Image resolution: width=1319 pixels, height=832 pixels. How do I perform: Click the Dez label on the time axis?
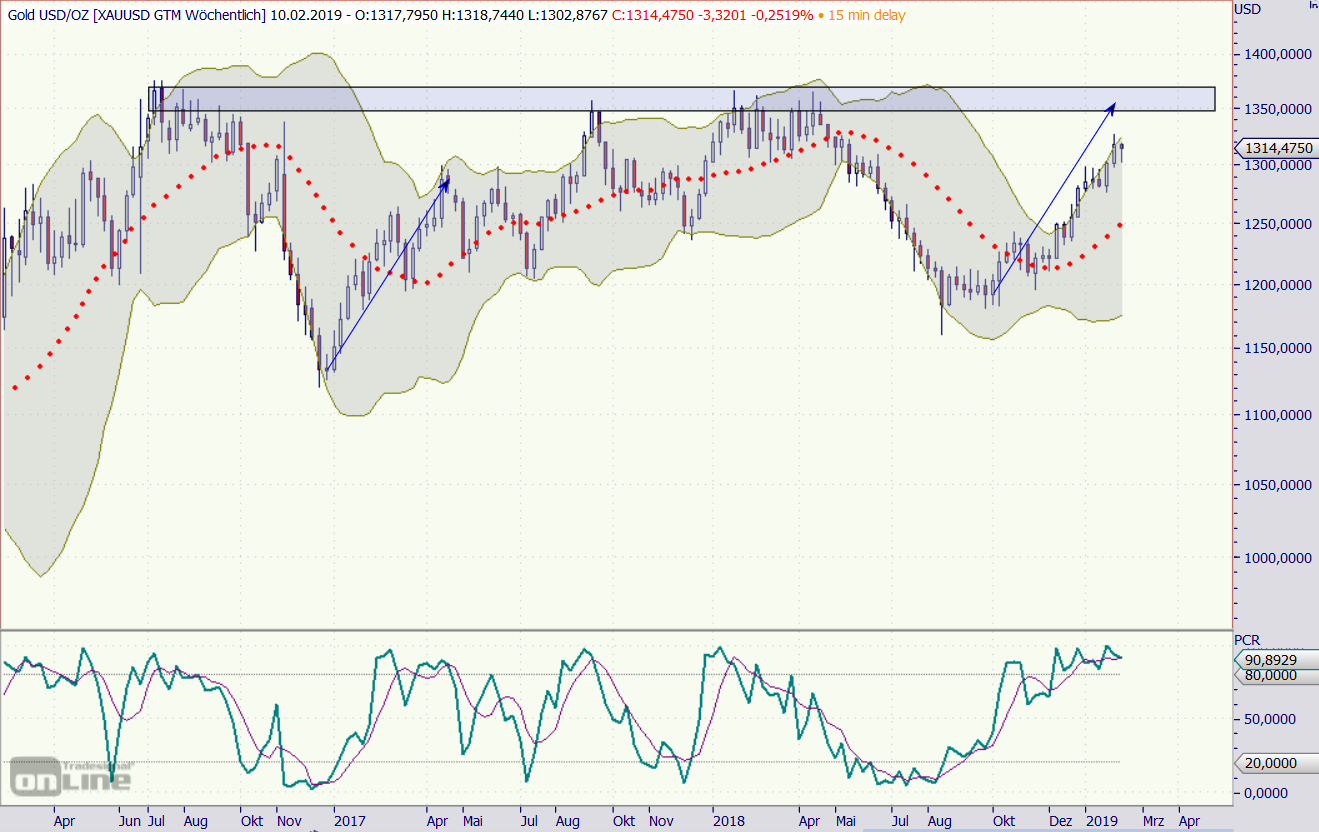pyautogui.click(x=1060, y=821)
